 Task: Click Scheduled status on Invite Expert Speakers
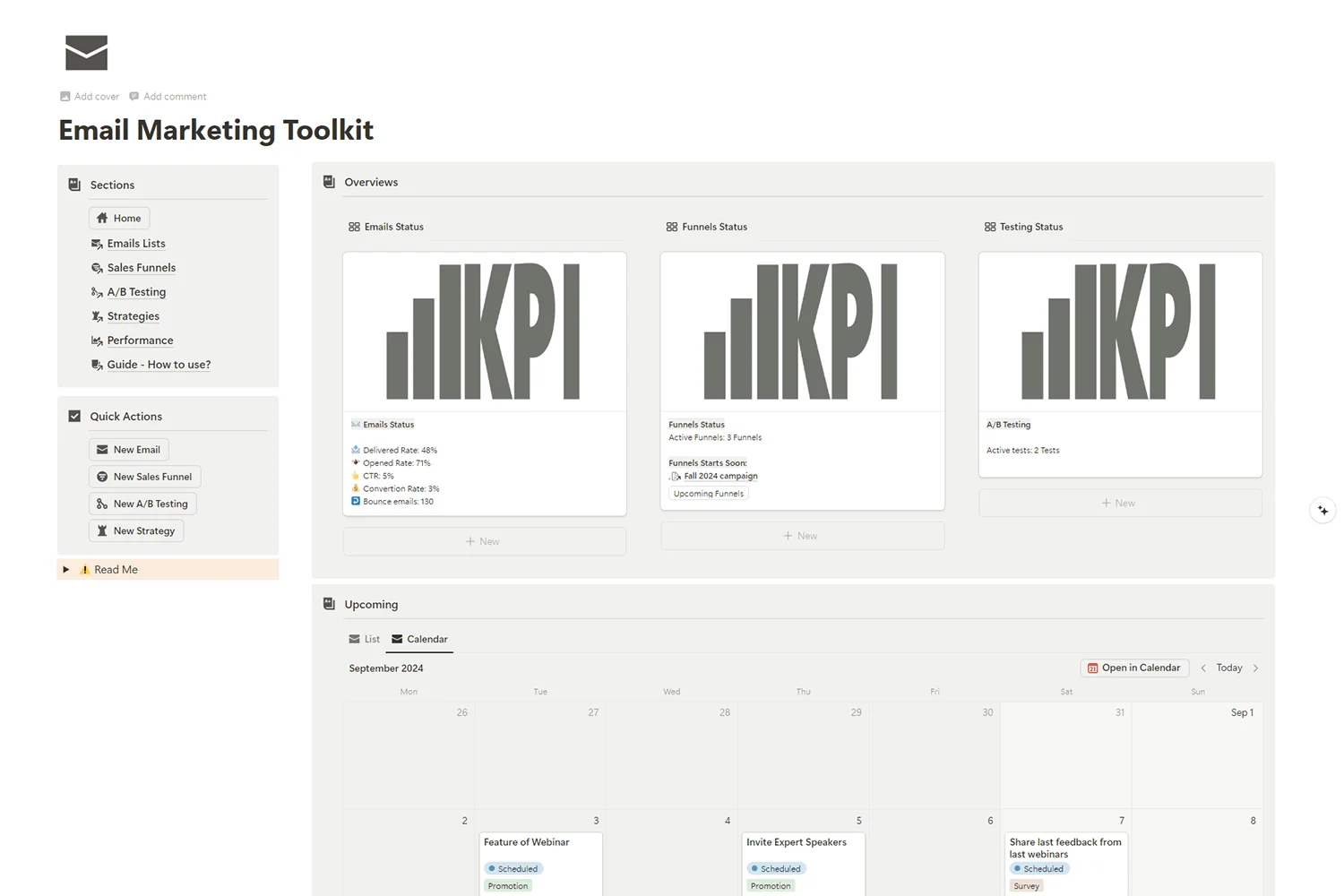click(x=776, y=868)
